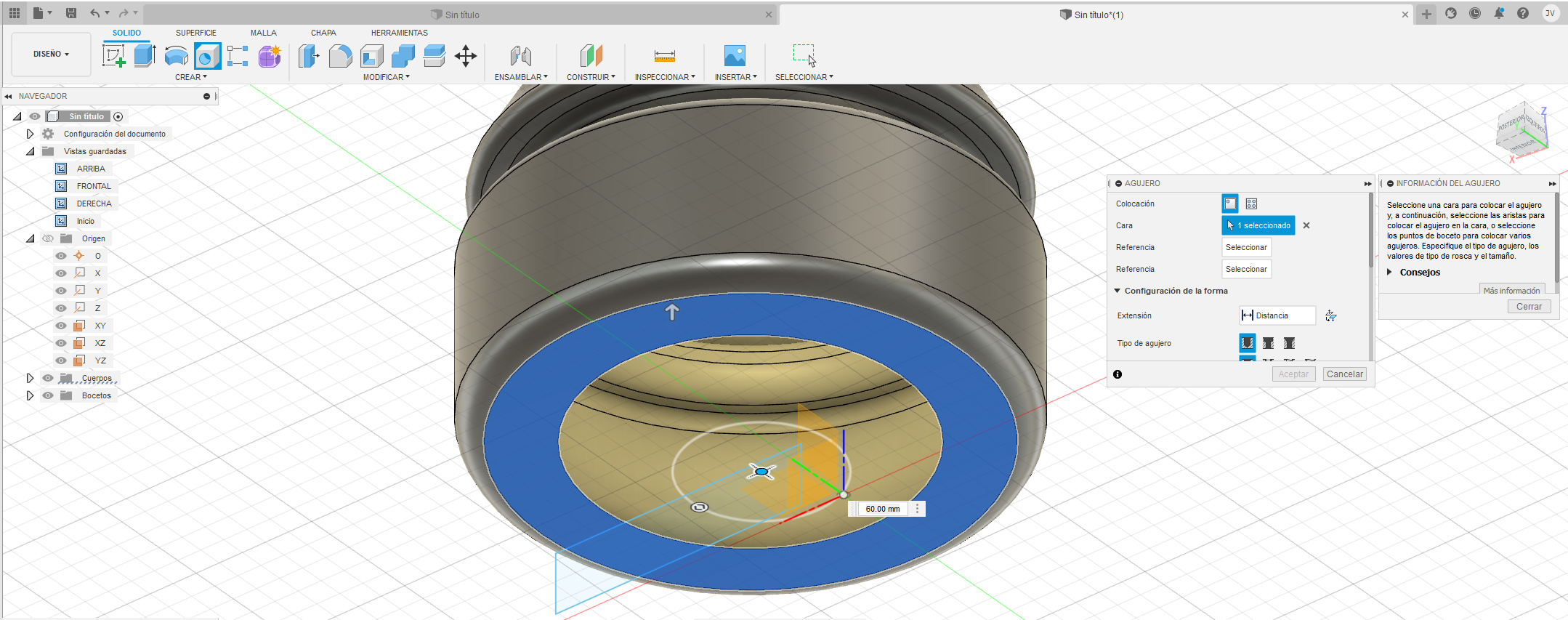Select the Rectangular Pattern tool
Viewport: 1568px width, 620px height.
click(238, 56)
